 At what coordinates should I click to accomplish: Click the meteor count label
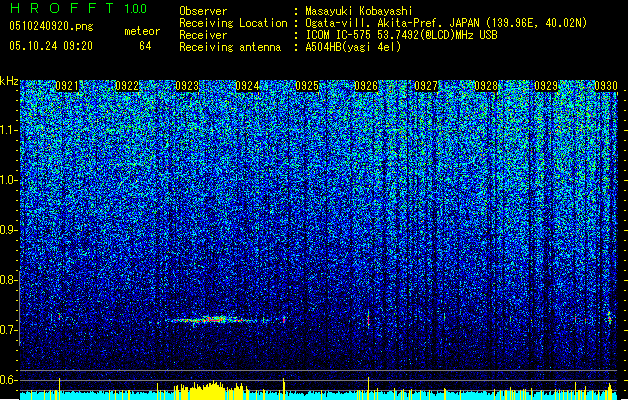(x=142, y=31)
